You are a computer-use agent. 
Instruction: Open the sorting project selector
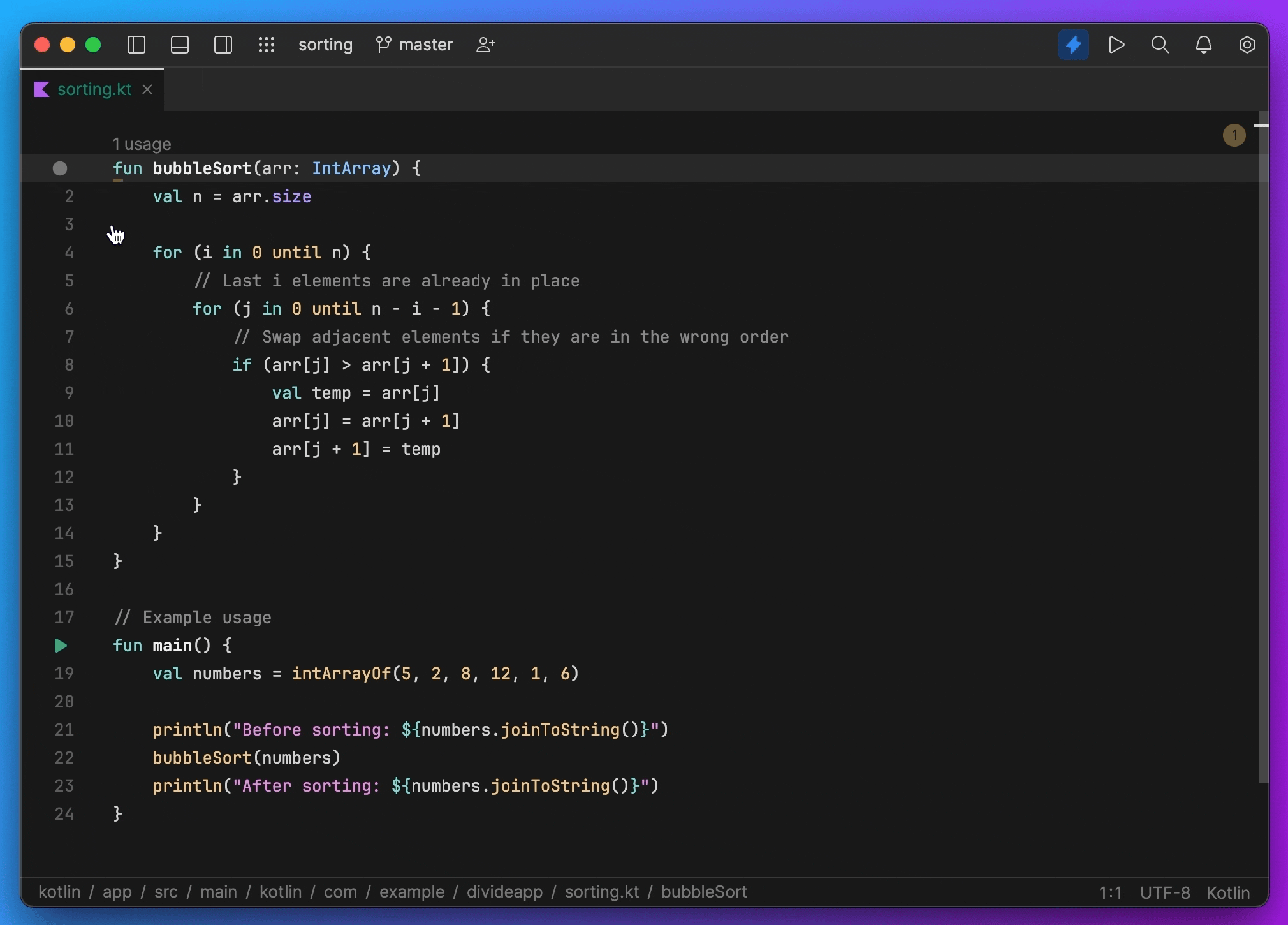tap(325, 45)
